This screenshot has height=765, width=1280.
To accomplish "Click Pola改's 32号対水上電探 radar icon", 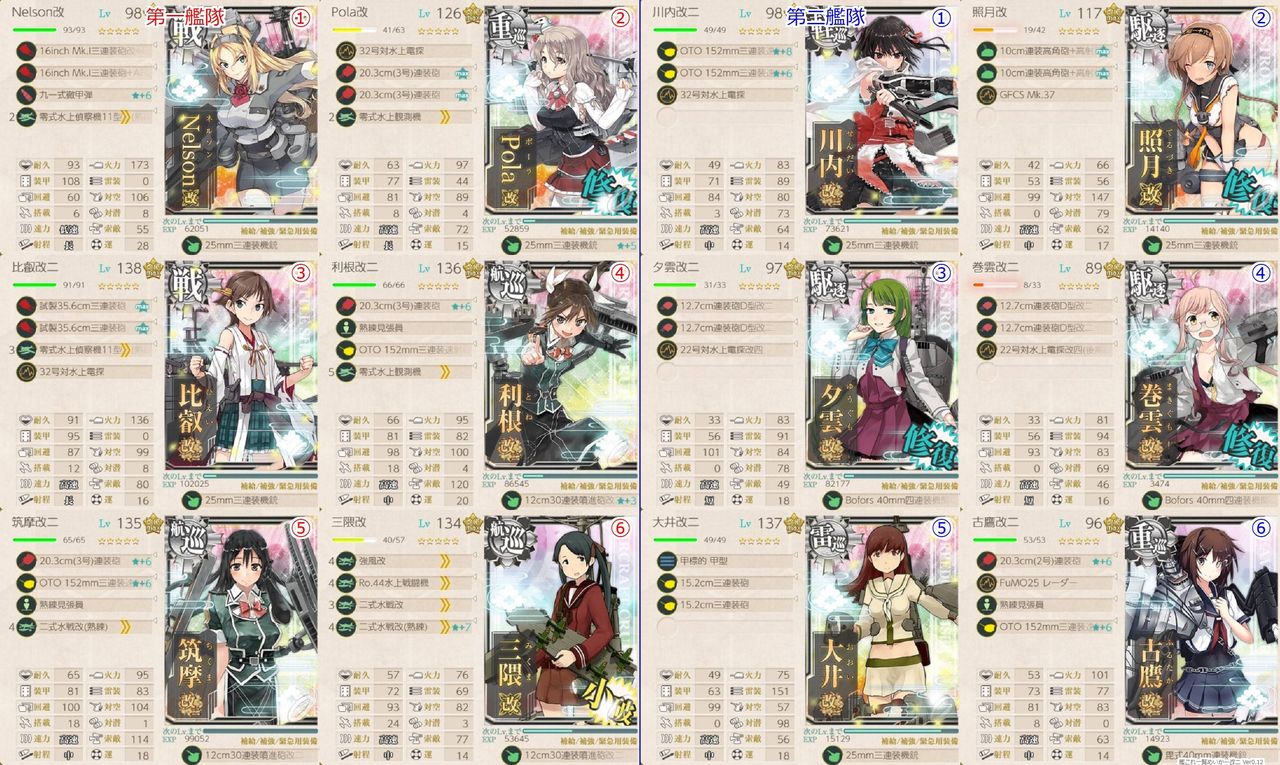I will 346,50.
